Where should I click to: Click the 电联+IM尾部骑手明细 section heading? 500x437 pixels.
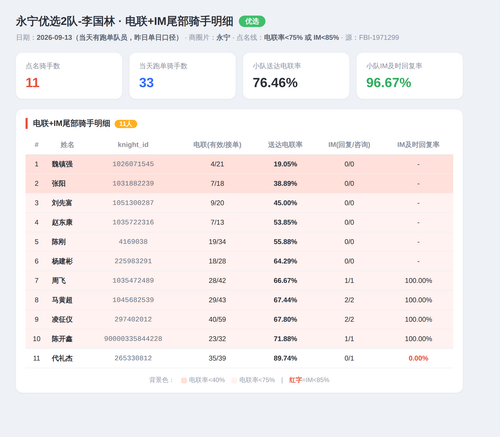pos(71,124)
